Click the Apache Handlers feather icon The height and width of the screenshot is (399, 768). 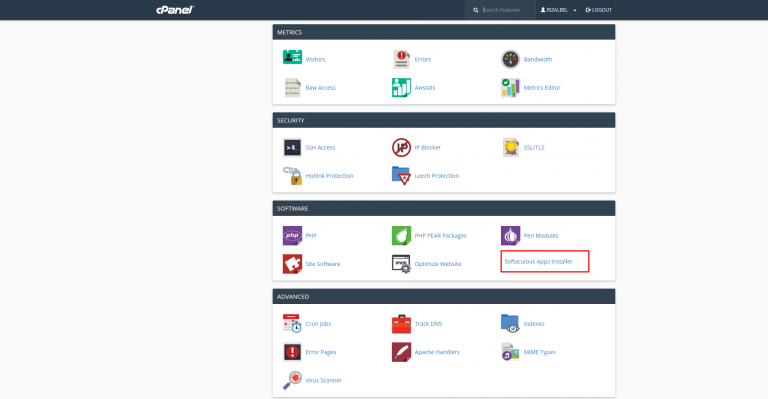[401, 352]
